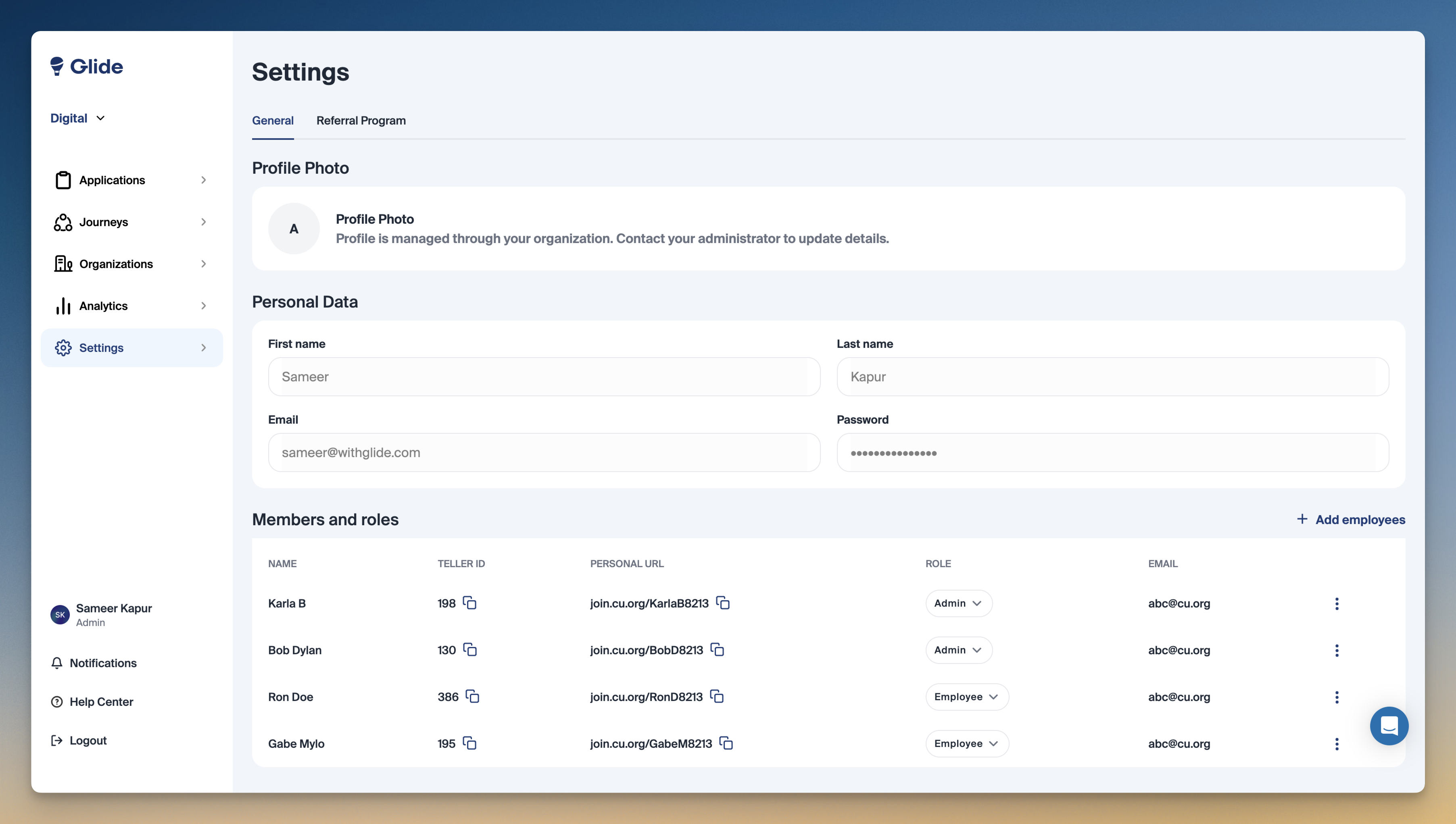
Task: Copy Bob Dylan's personal URL
Action: [717, 650]
